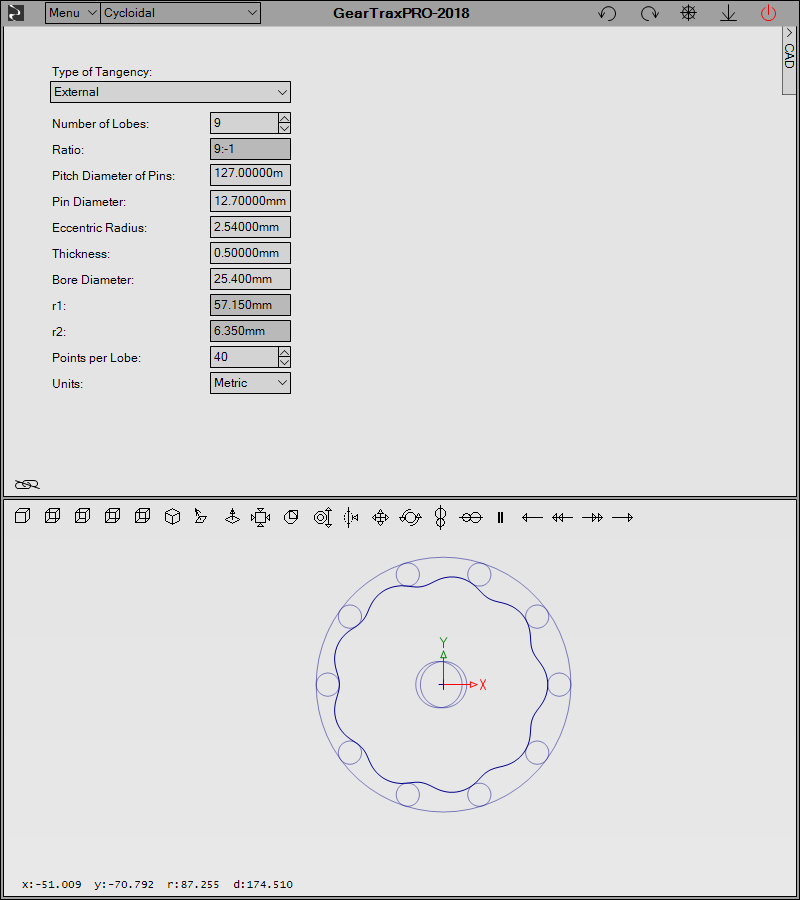Image resolution: width=800 pixels, height=900 pixels.
Task: Click the red power icon
Action: [768, 13]
